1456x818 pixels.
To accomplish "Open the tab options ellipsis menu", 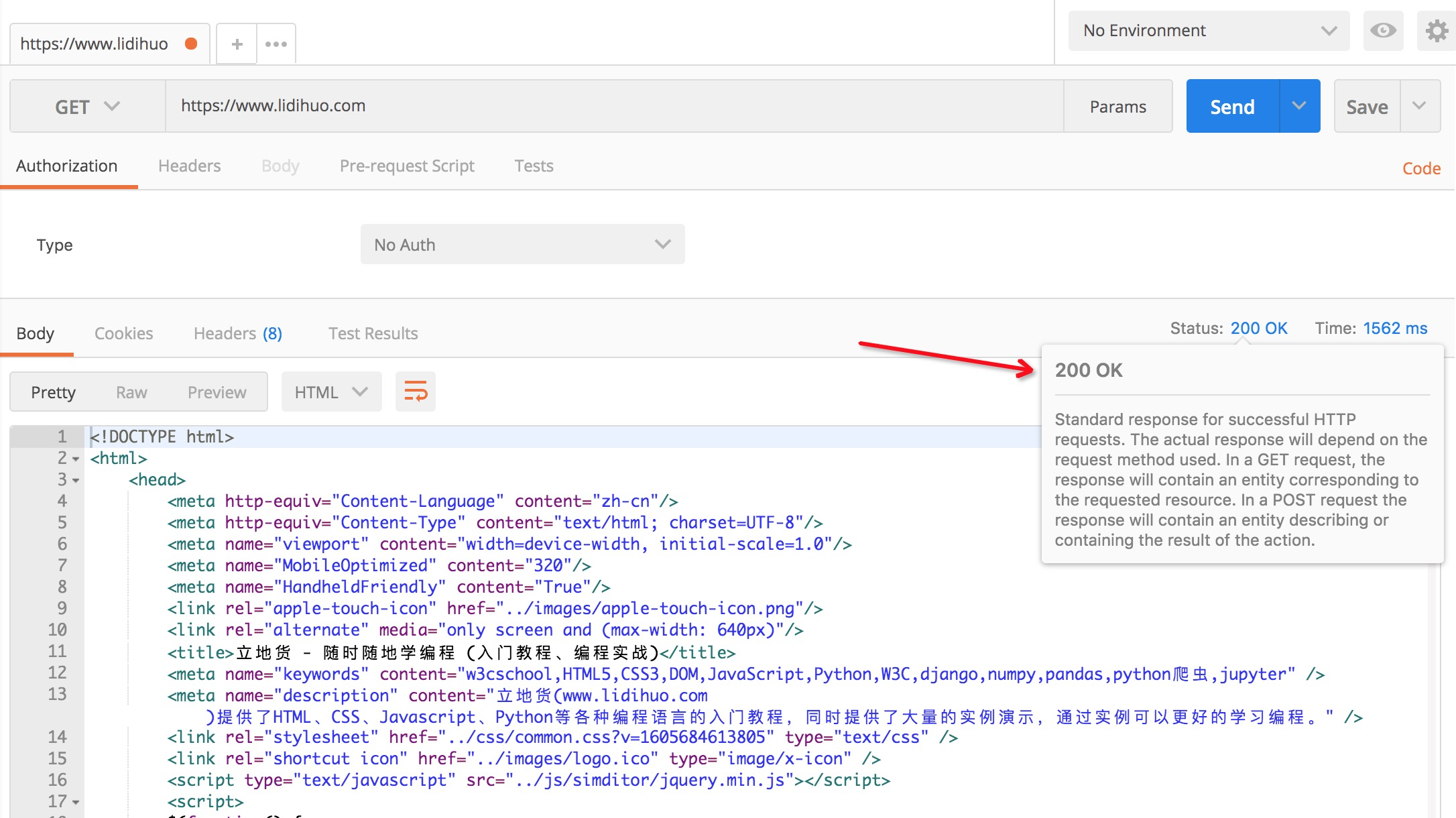I will (276, 44).
